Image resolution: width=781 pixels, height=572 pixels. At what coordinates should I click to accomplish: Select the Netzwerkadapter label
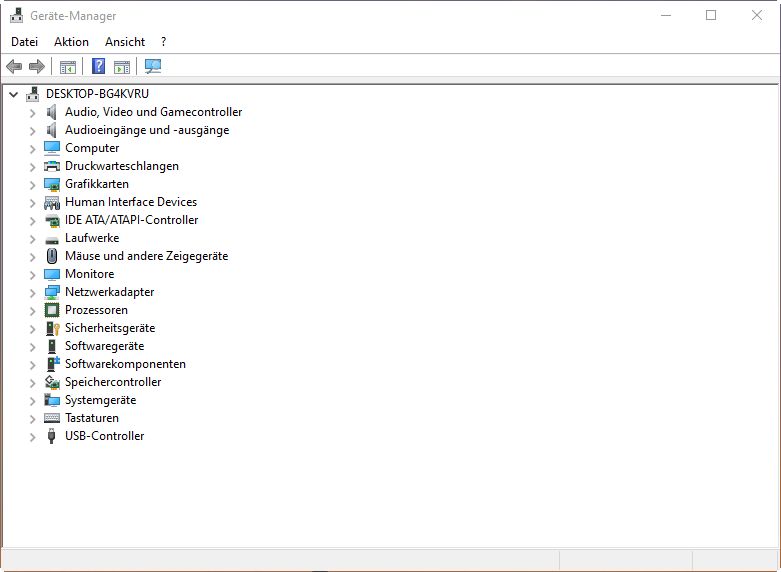110,292
